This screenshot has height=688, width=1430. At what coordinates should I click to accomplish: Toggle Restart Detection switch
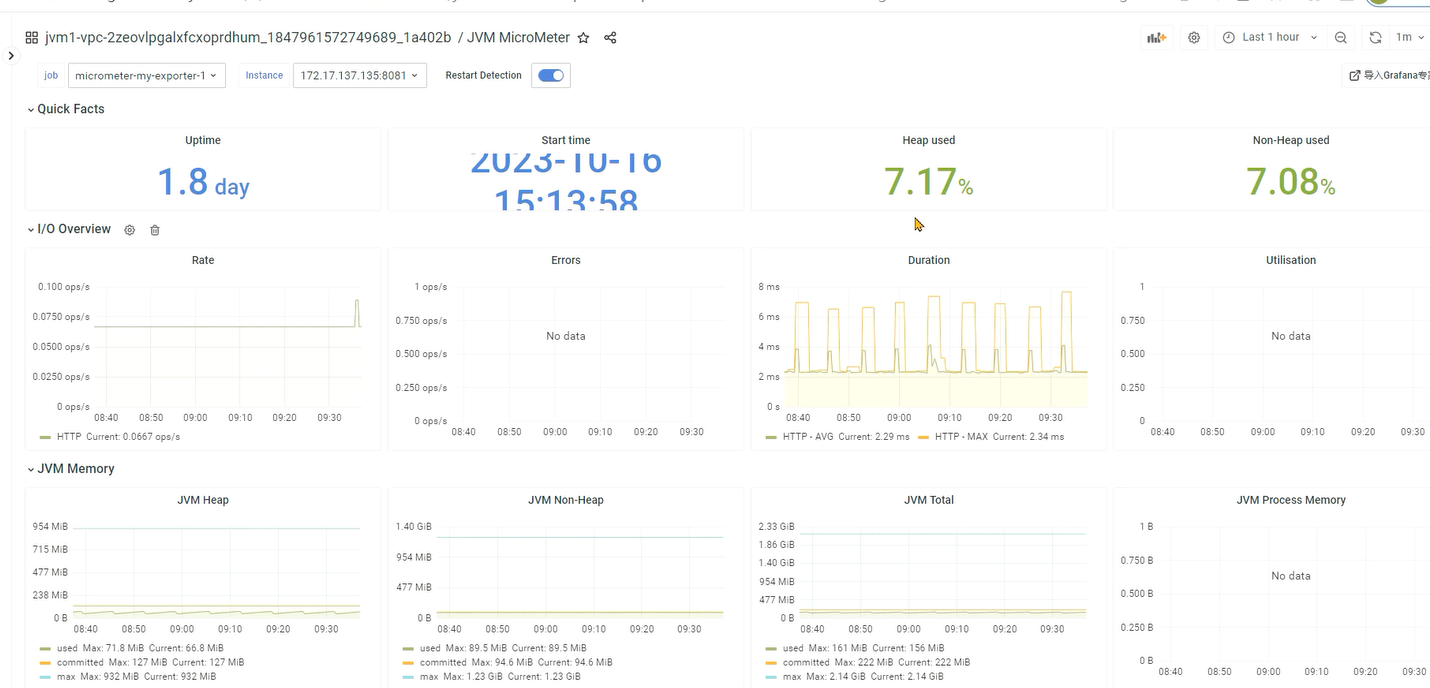(551, 76)
